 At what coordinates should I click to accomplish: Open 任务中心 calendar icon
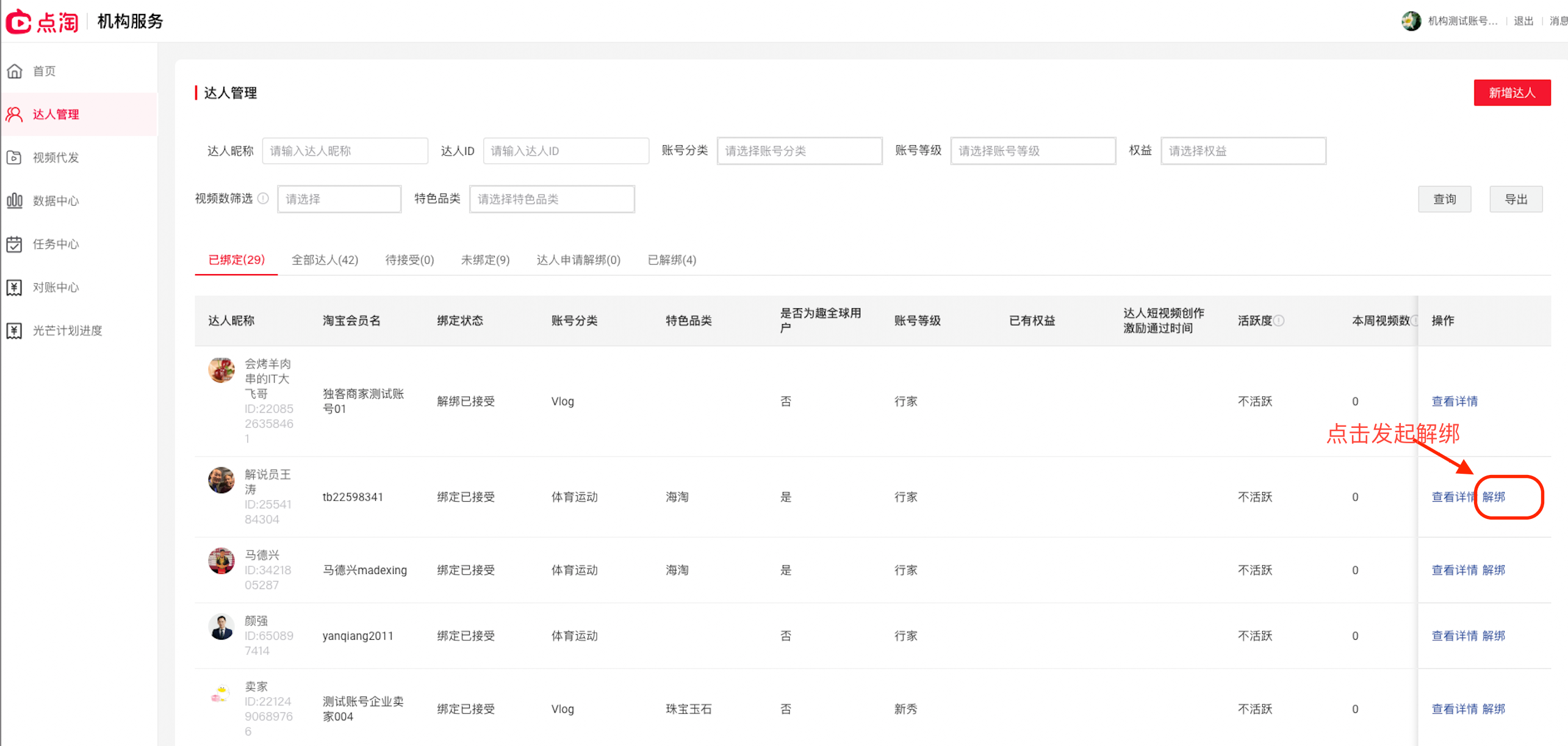click(15, 245)
